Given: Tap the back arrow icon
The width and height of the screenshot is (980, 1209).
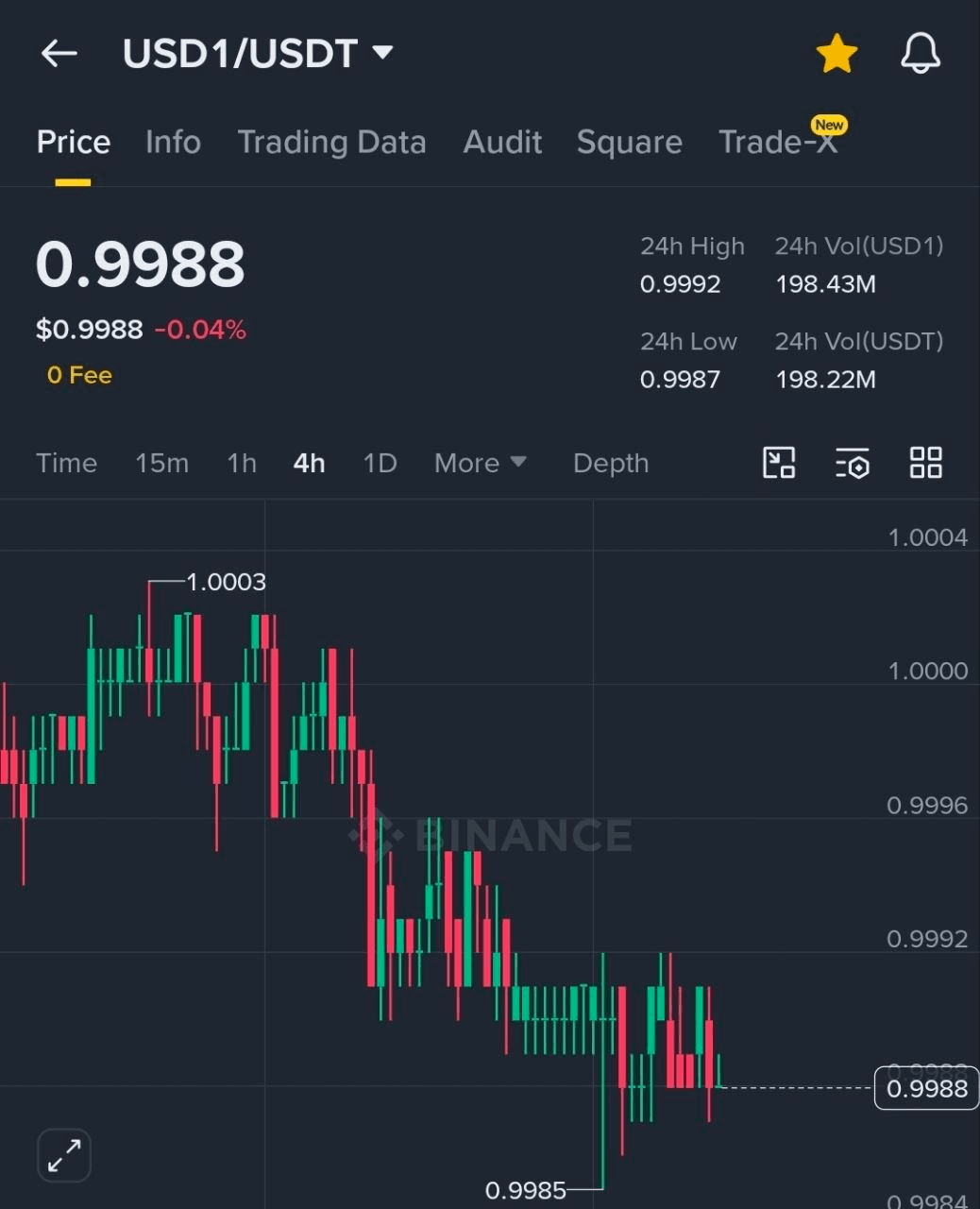Looking at the screenshot, I should click(x=59, y=54).
